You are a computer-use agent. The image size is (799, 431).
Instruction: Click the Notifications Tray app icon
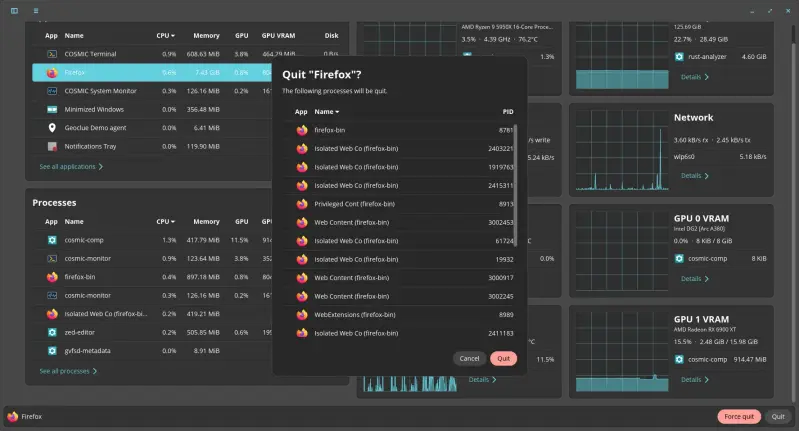click(x=52, y=146)
